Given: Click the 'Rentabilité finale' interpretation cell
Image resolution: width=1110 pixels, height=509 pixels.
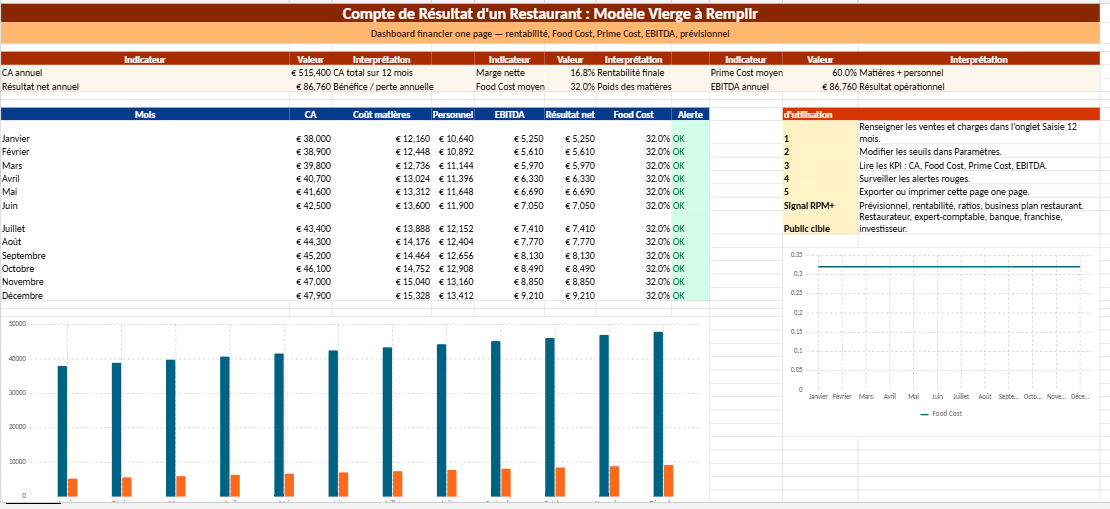Looking at the screenshot, I should [634, 72].
